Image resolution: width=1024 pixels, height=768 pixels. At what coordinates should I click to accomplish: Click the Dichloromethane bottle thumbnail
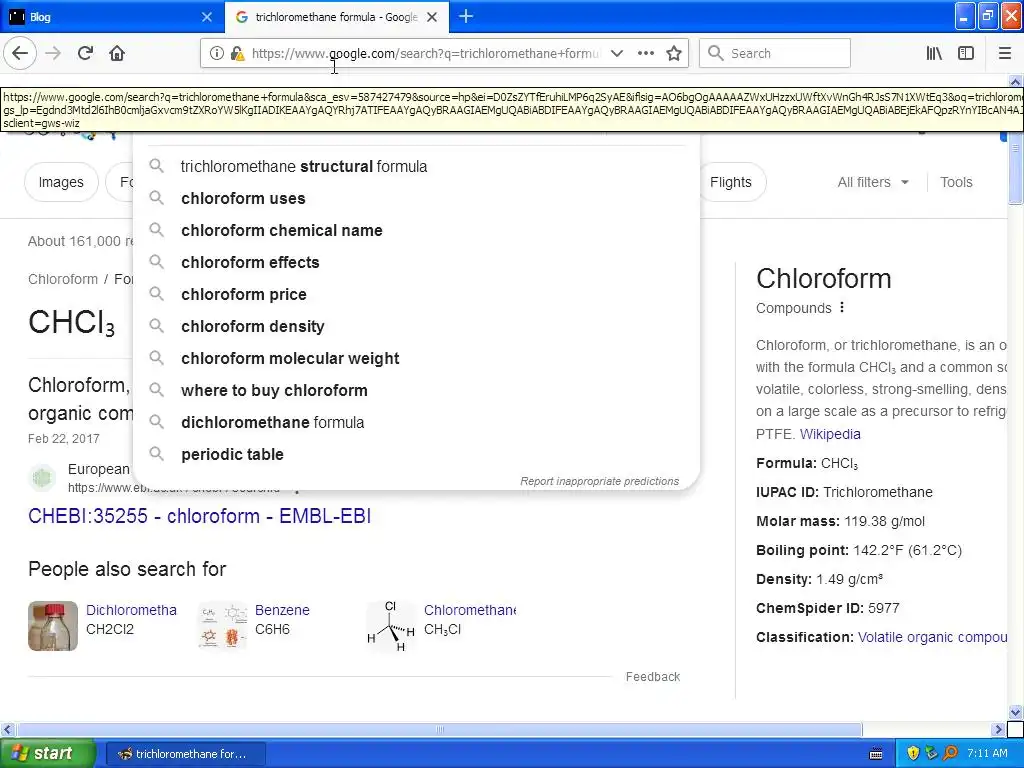click(x=53, y=626)
